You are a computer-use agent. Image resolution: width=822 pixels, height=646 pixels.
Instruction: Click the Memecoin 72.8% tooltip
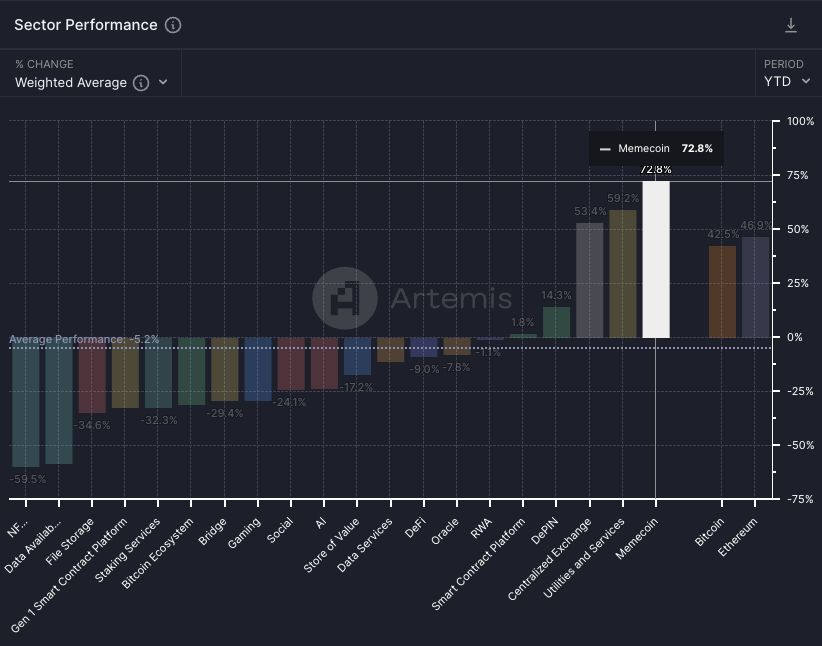(655, 148)
